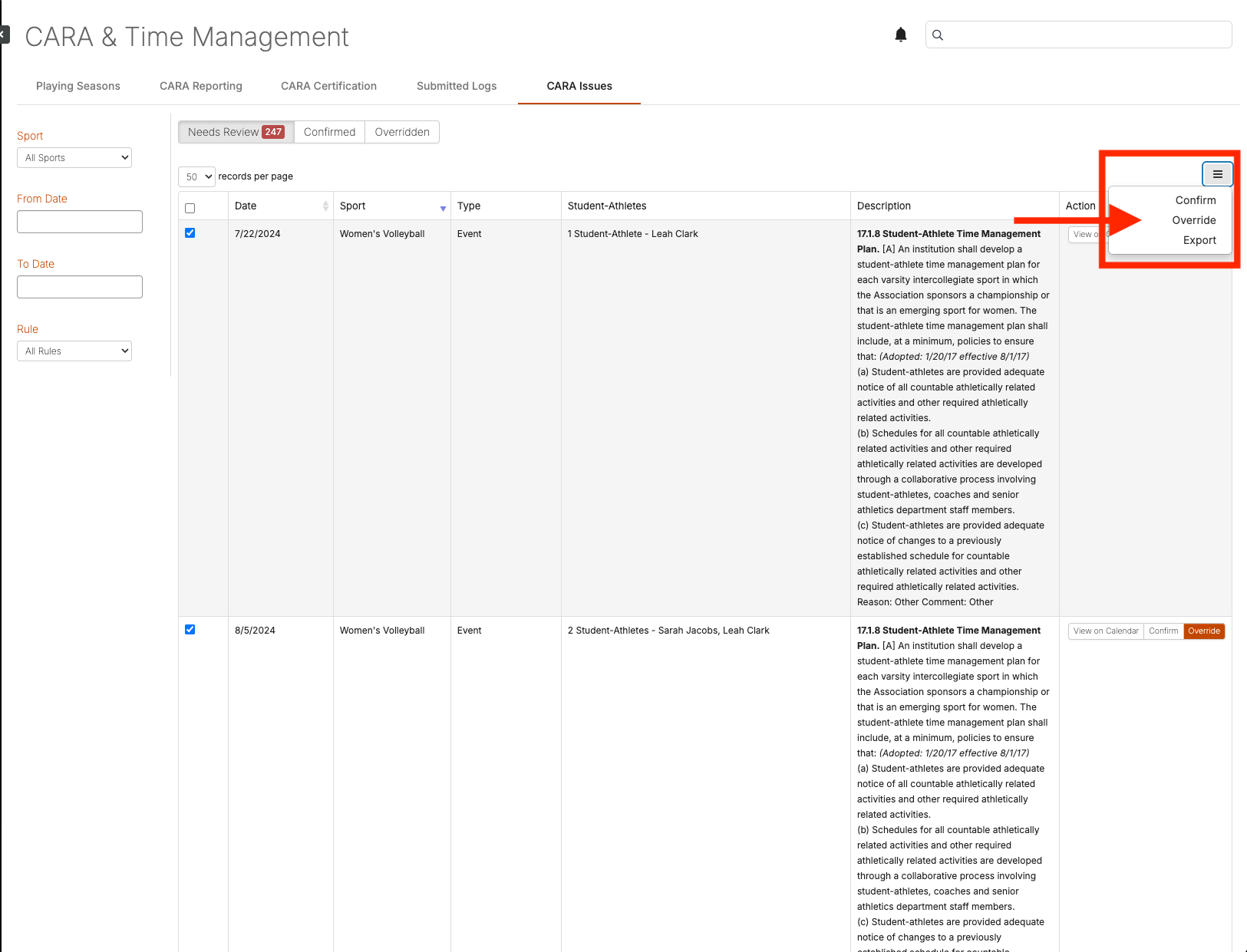The width and height of the screenshot is (1247, 952).
Task: Show the Overridden issues filter
Action: [x=402, y=132]
